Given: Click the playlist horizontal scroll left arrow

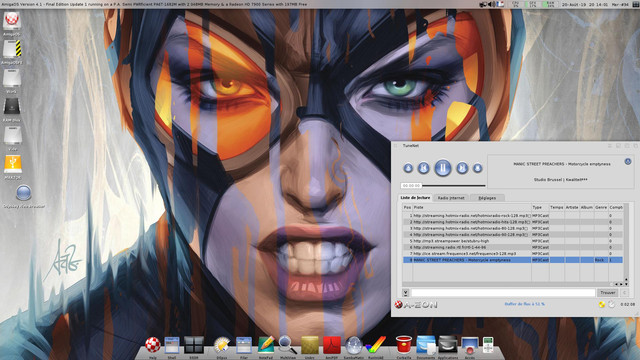Looking at the screenshot, I should click(x=616, y=284).
